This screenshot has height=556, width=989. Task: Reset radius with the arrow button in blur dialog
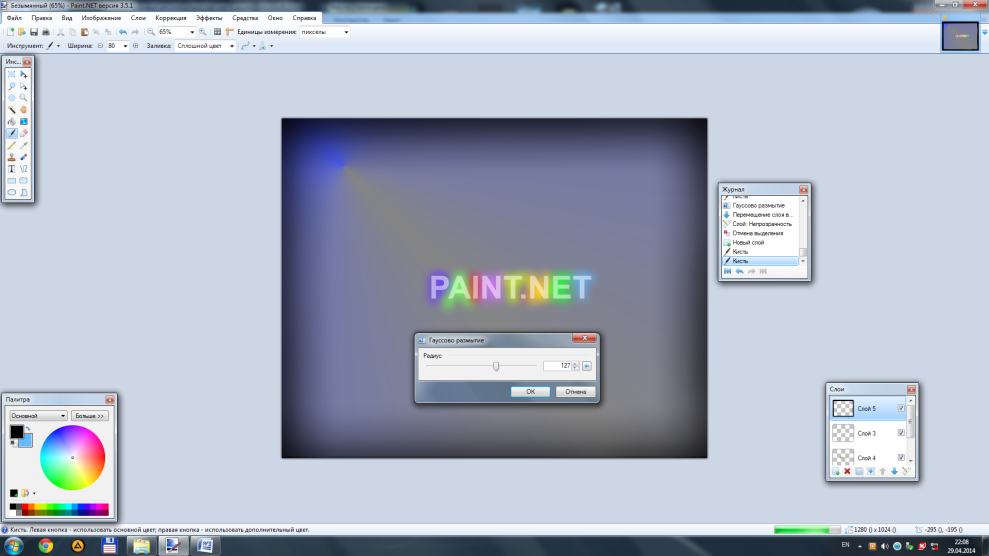(587, 366)
